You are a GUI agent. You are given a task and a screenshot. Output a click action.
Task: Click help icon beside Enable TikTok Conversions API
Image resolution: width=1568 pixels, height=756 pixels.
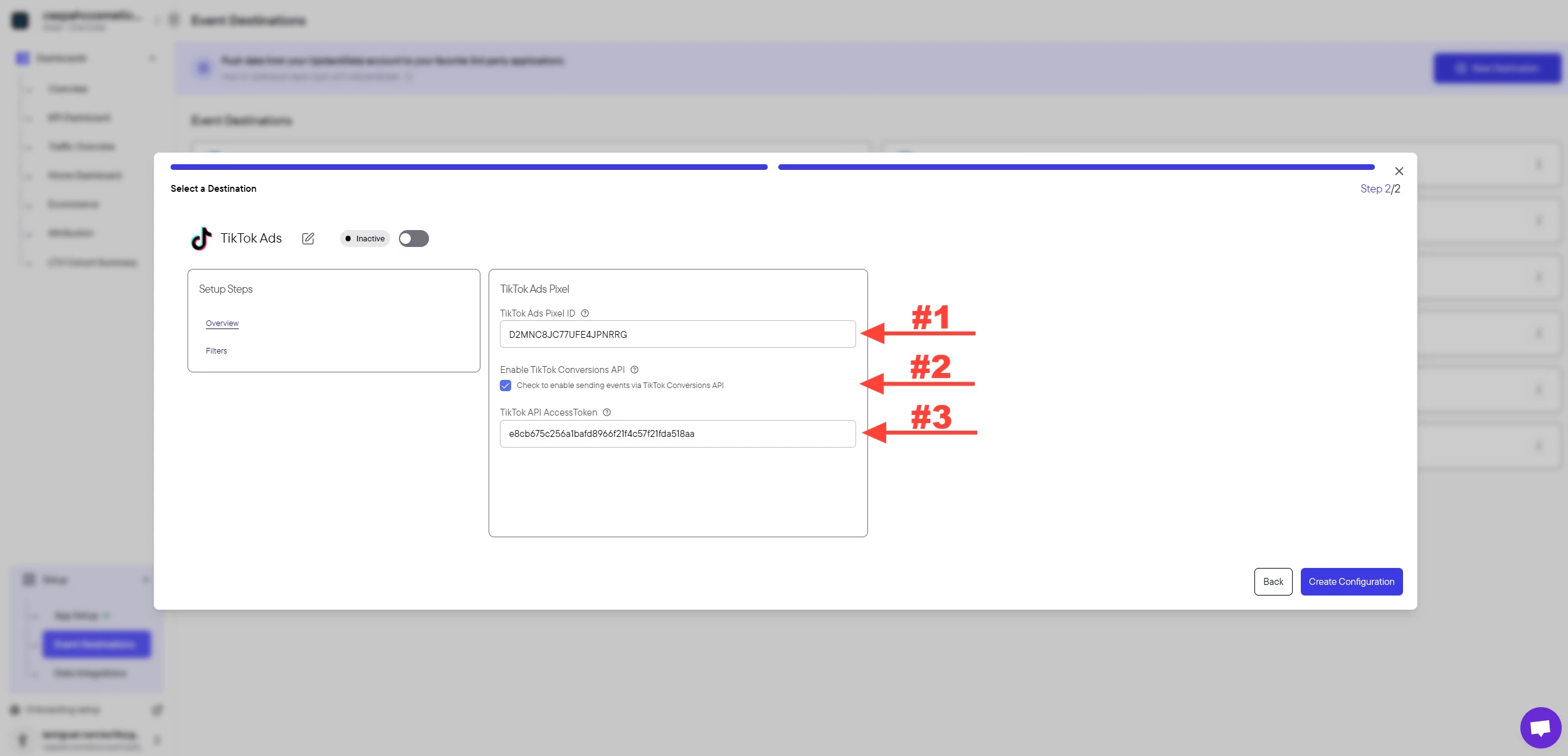tap(634, 370)
